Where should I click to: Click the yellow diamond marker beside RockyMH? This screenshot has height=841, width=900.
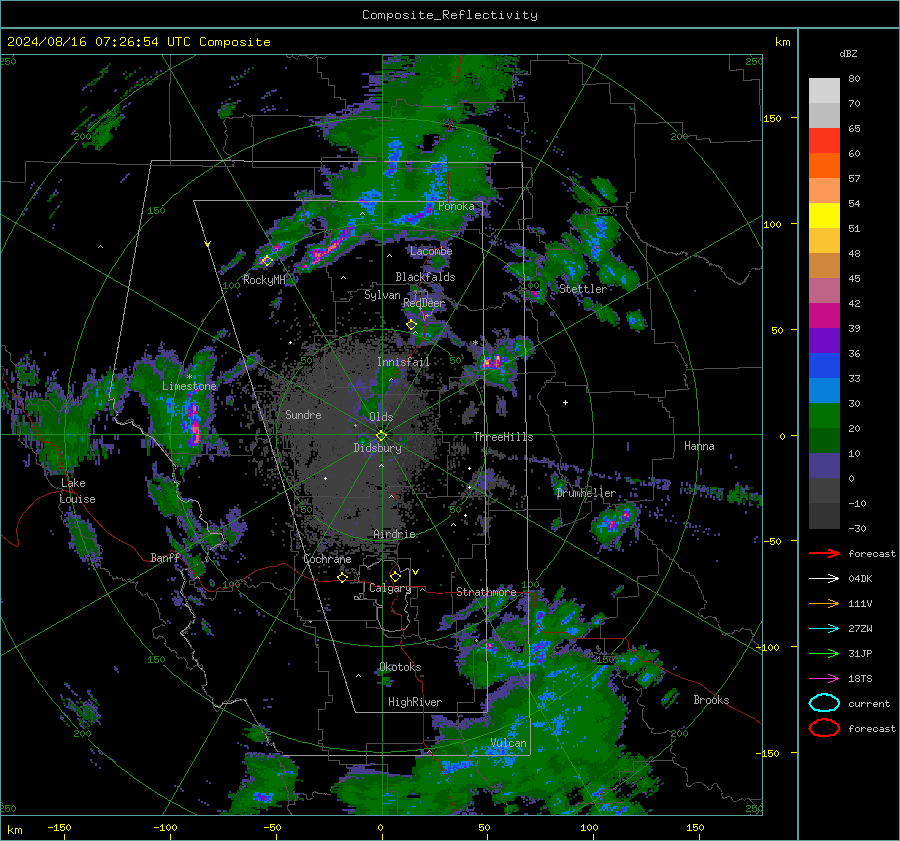[x=267, y=261]
